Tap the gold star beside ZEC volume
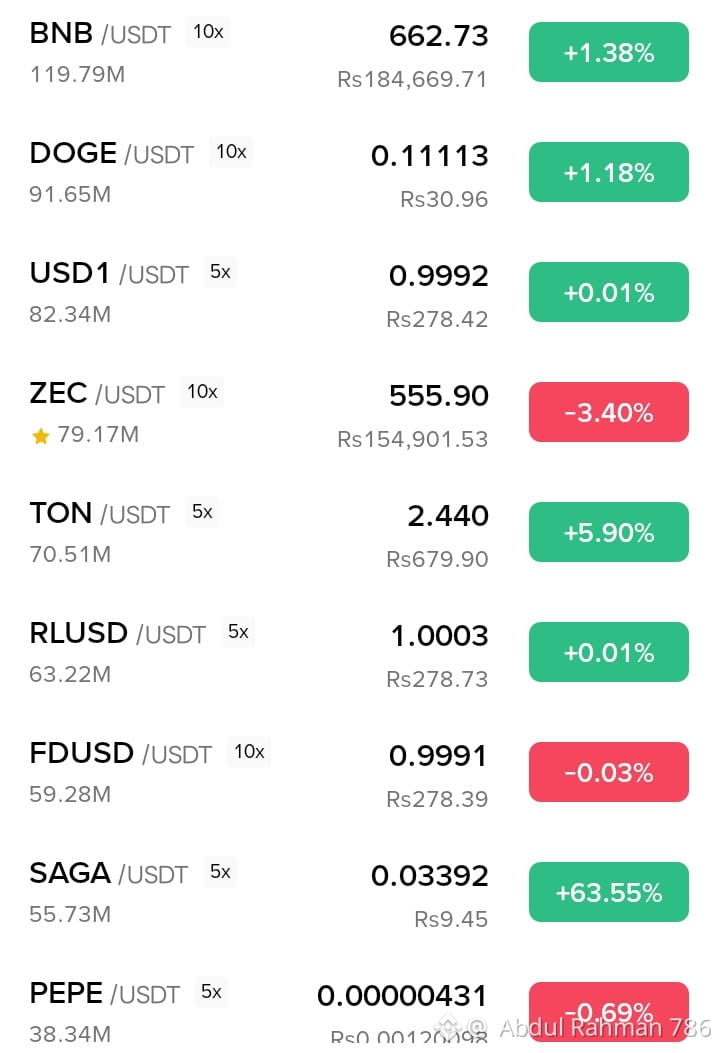Image resolution: width=719 pixels, height=1053 pixels. pyautogui.click(x=41, y=437)
